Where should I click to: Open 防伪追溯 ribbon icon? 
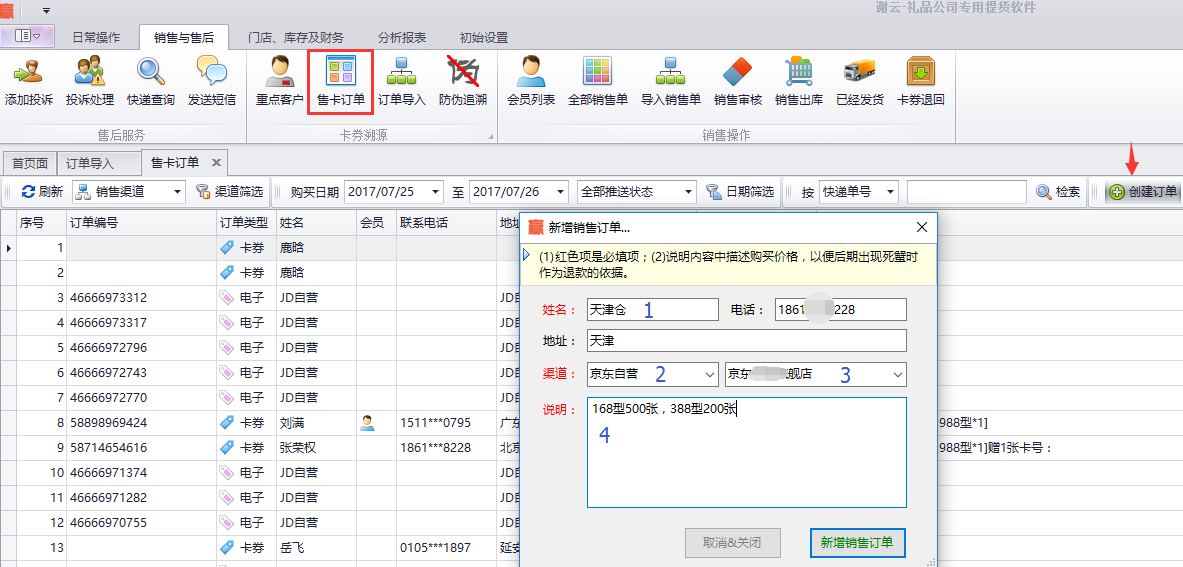[462, 81]
